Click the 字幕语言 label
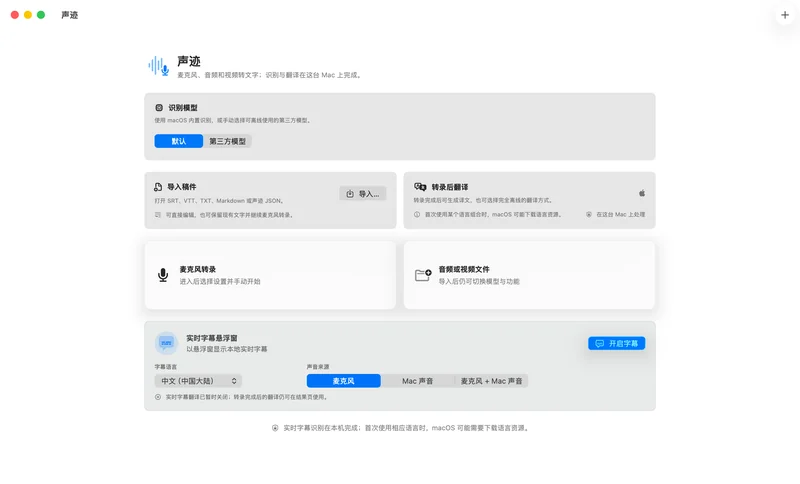The width and height of the screenshot is (800, 484). pyautogui.click(x=166, y=367)
